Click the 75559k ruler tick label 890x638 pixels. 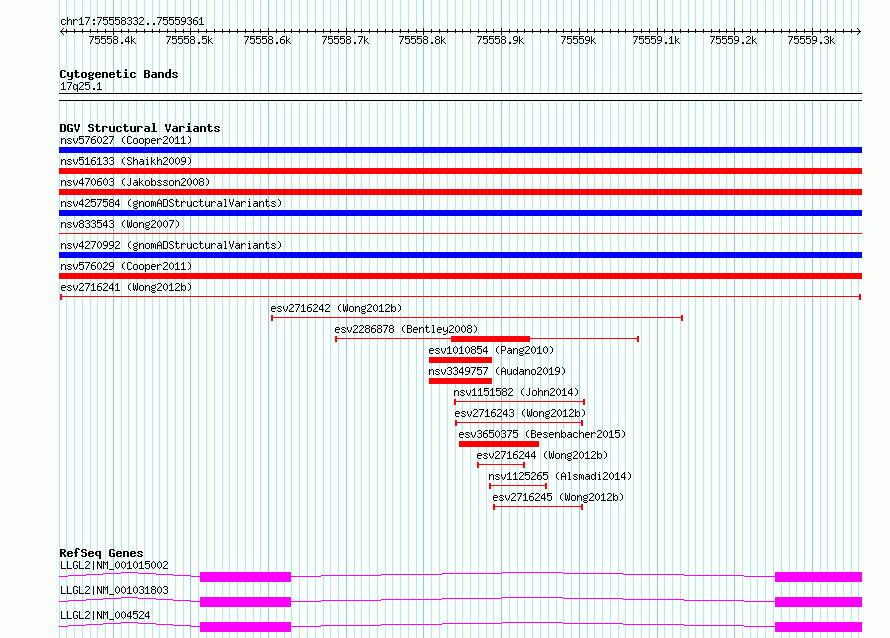pos(578,40)
